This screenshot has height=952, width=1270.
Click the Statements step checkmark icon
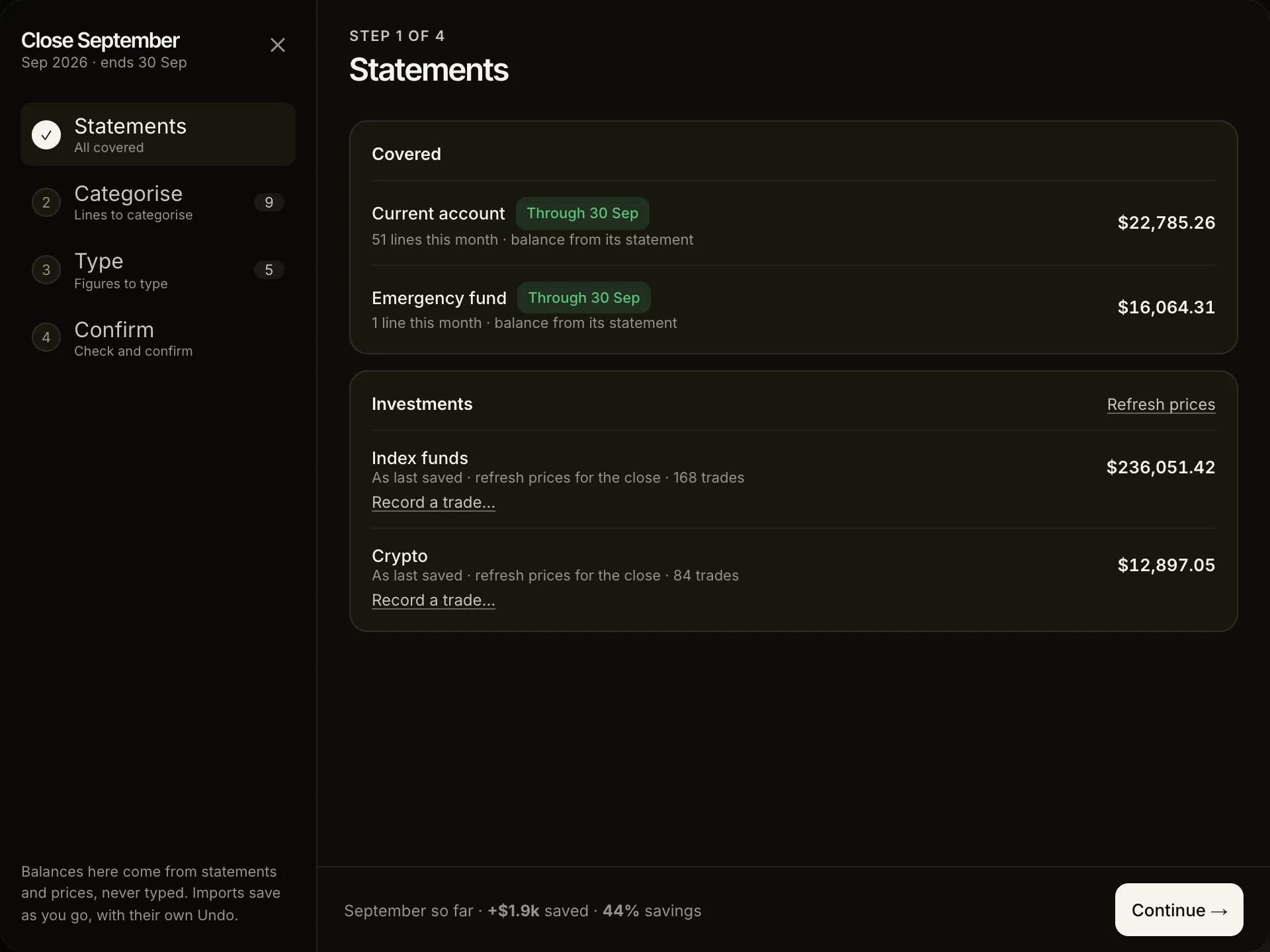(x=46, y=135)
